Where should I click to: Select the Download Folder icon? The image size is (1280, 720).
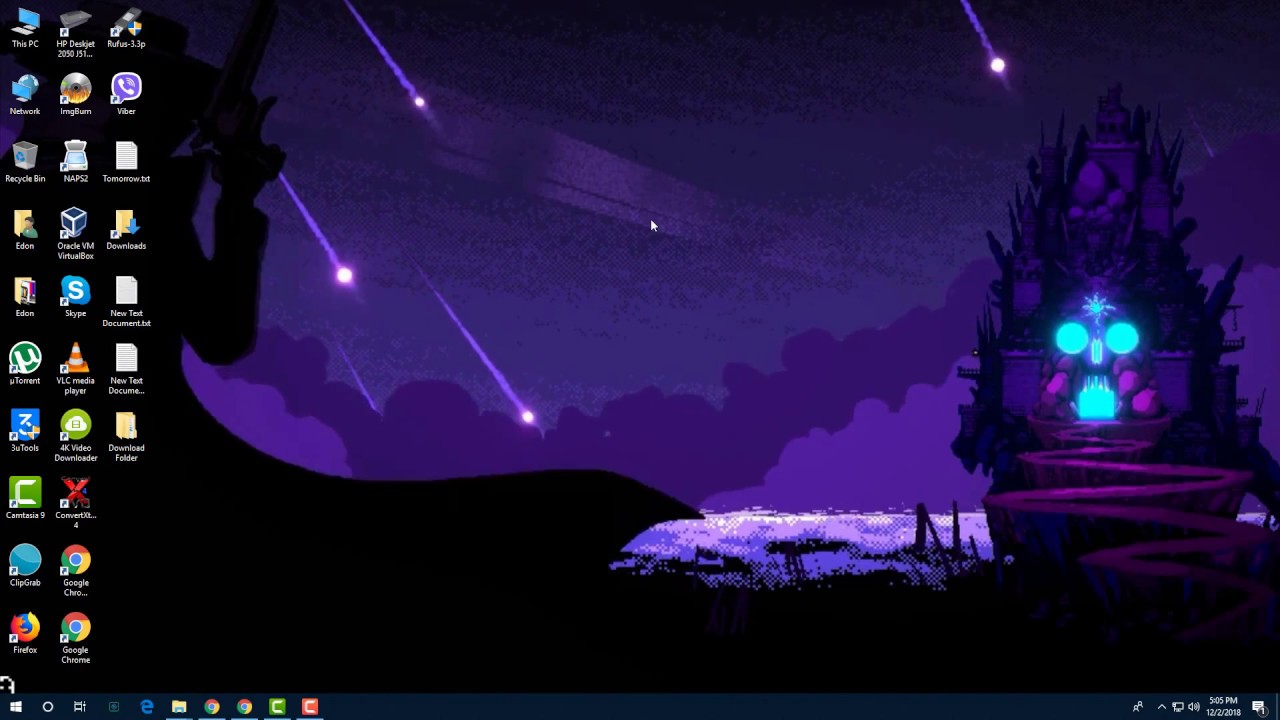point(126,435)
